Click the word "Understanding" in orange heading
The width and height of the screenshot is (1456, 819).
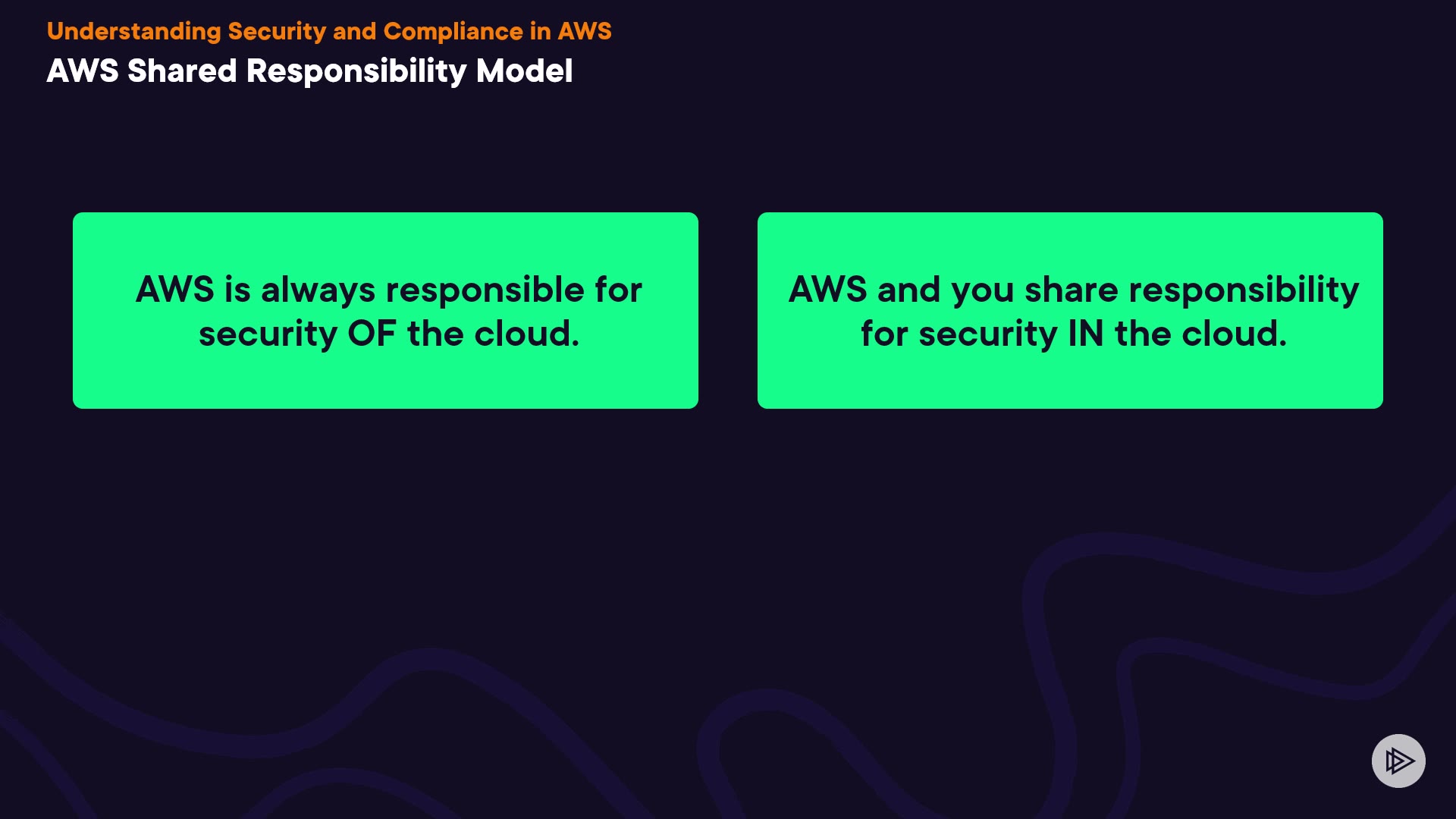point(133,31)
